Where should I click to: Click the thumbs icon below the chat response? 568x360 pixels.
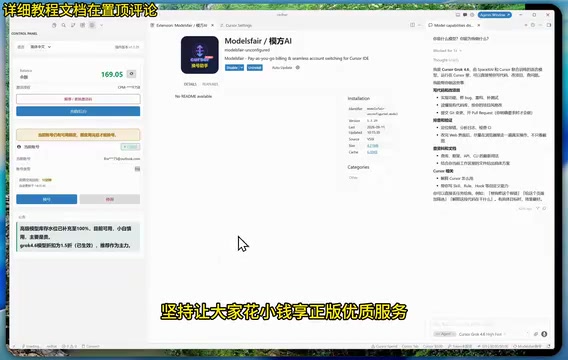[x=538, y=209]
